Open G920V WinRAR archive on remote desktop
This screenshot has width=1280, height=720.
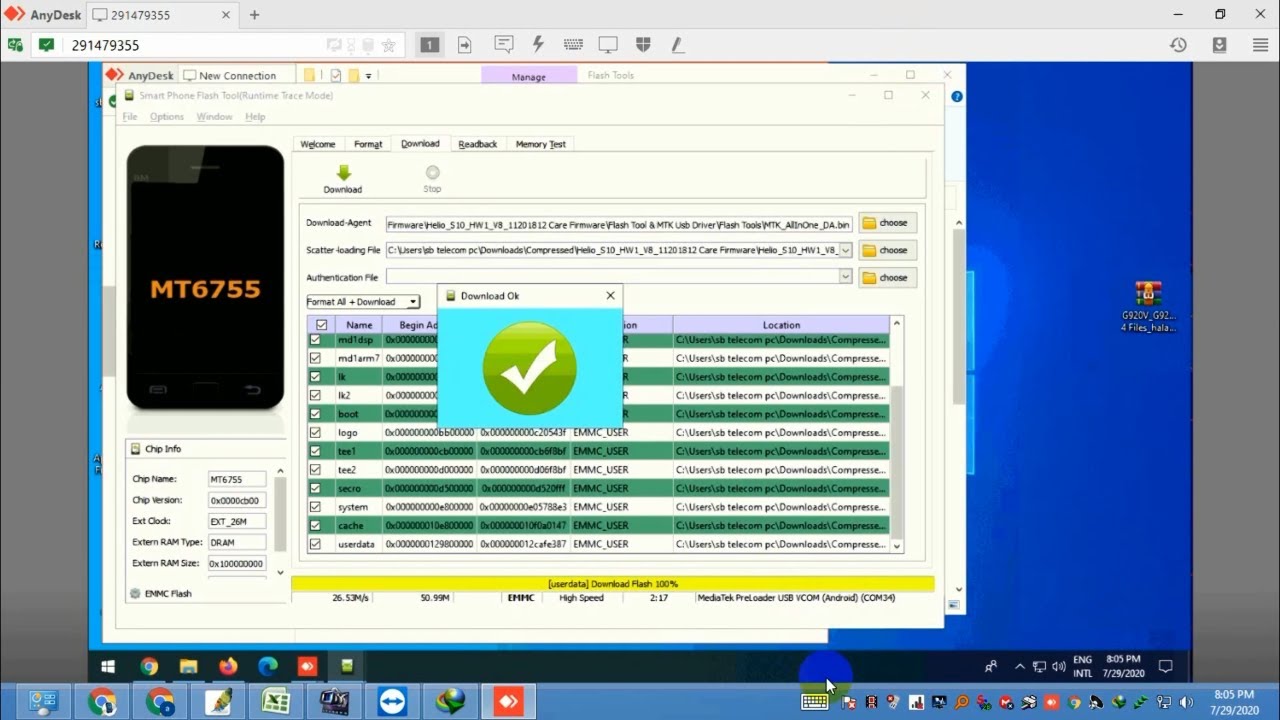click(1148, 306)
